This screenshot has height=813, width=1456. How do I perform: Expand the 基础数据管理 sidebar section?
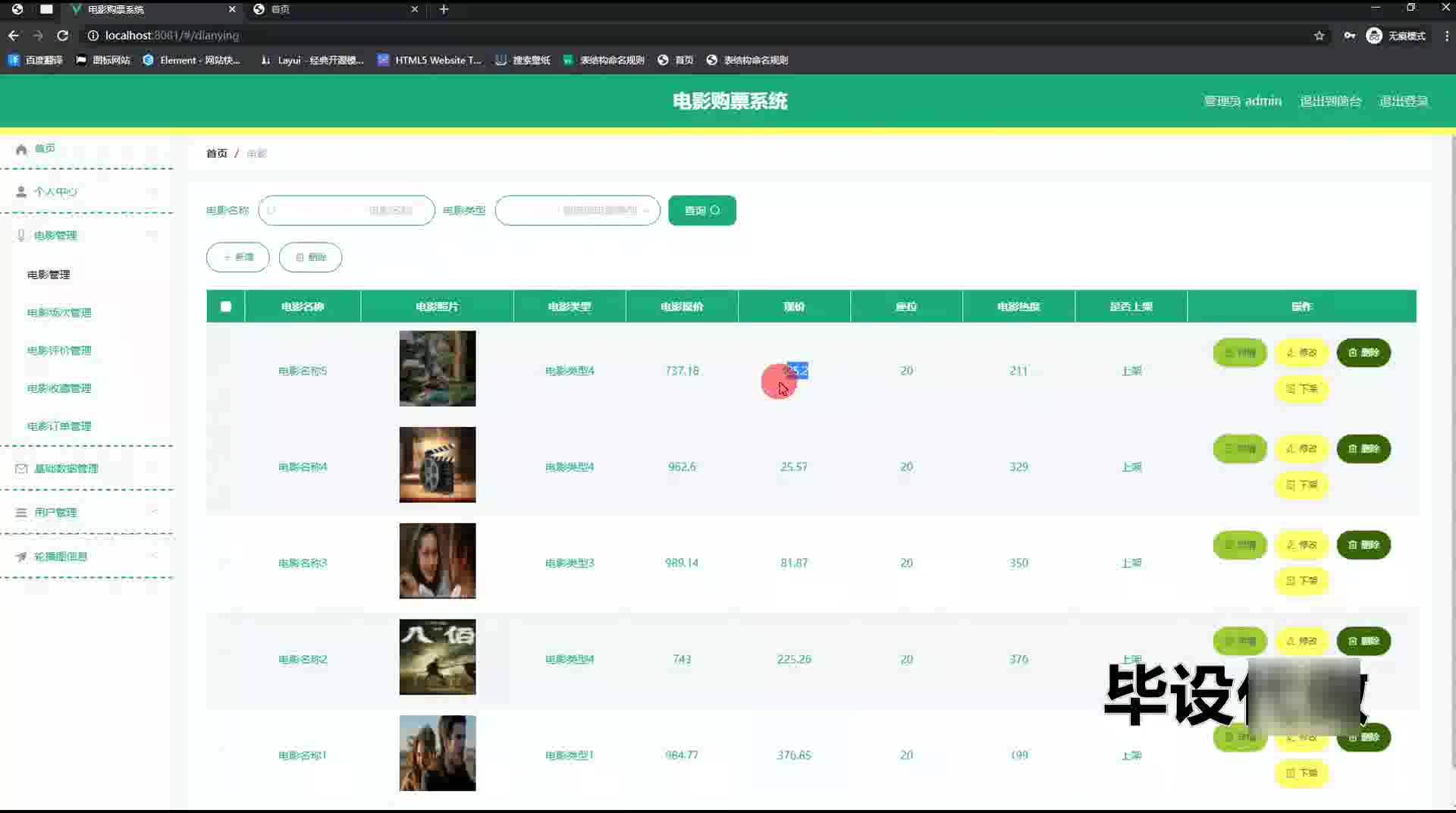(66, 469)
